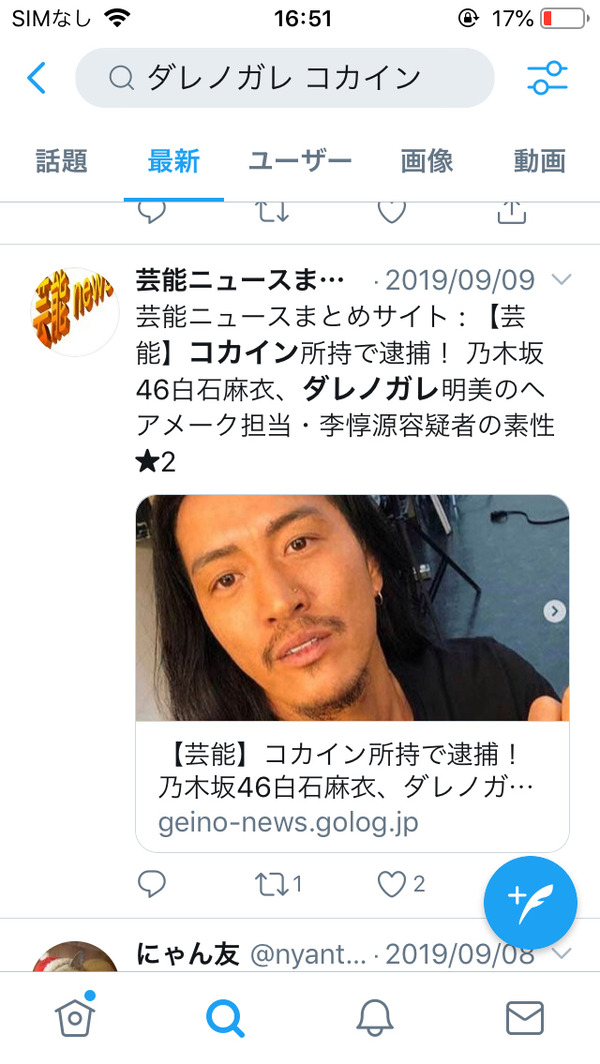Open direct messages envelope icon
The image size is (600, 1064).
pyautogui.click(x=525, y=1018)
